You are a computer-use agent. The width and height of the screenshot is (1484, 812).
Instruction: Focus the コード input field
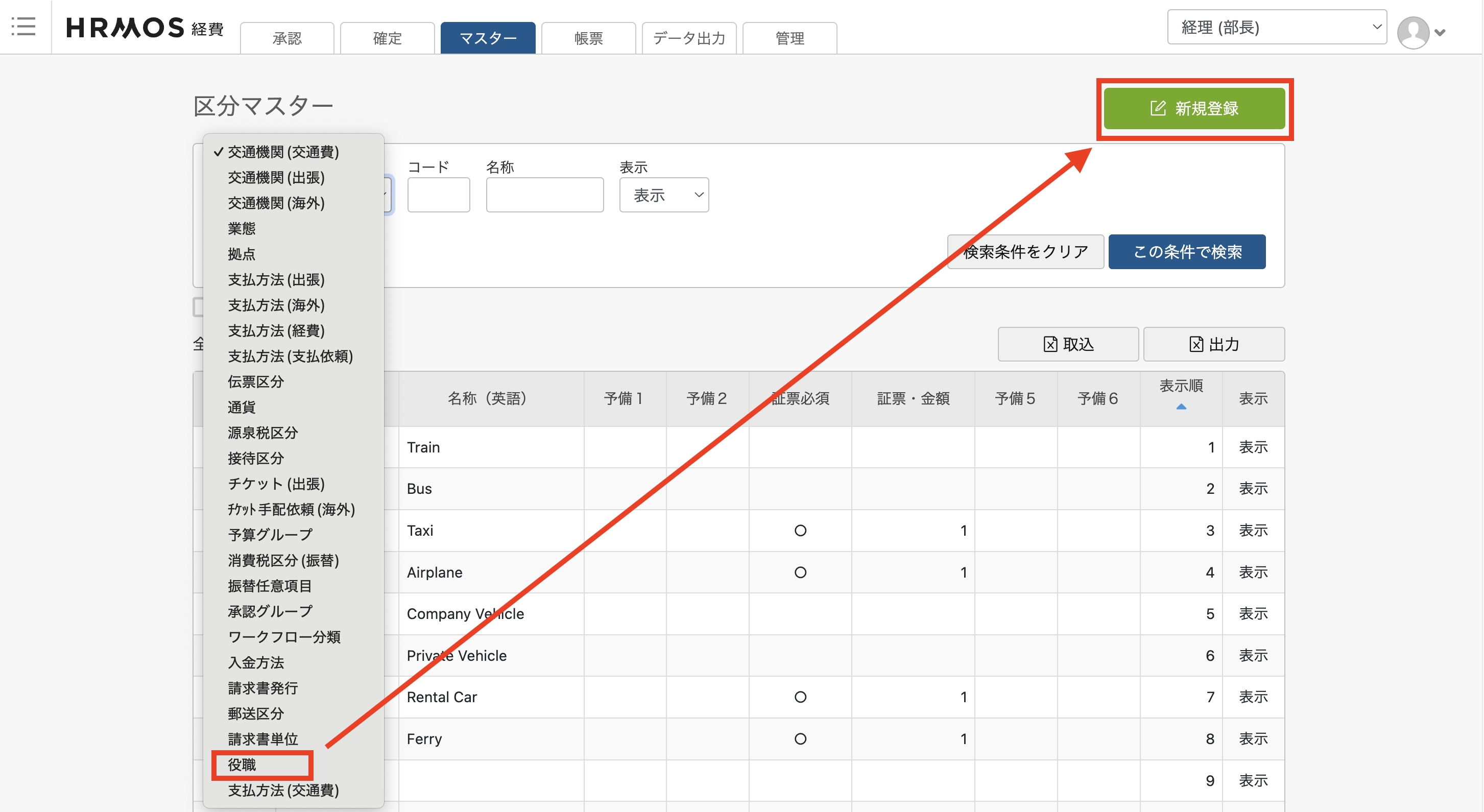[438, 195]
